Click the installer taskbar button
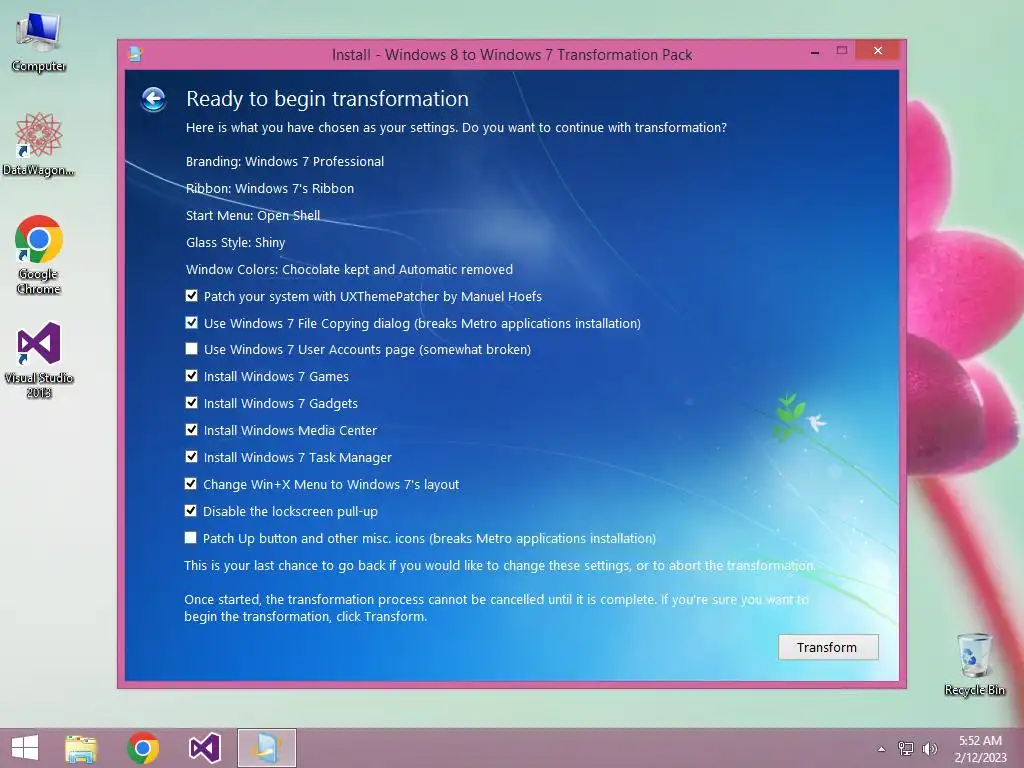 point(266,748)
